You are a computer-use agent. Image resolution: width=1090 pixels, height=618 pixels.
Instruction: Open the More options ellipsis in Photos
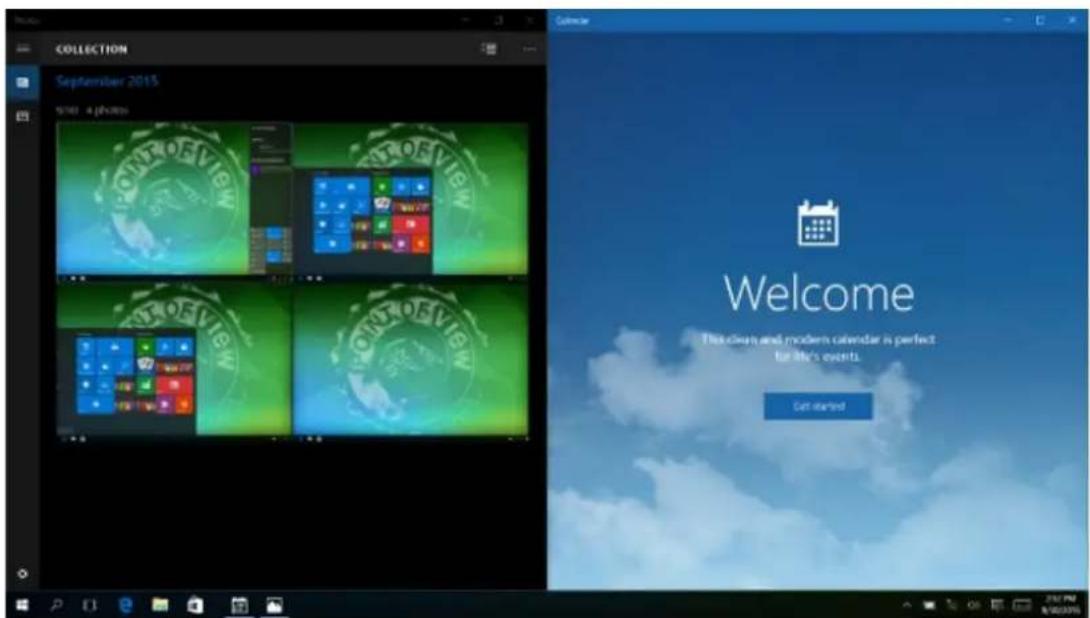[x=530, y=49]
